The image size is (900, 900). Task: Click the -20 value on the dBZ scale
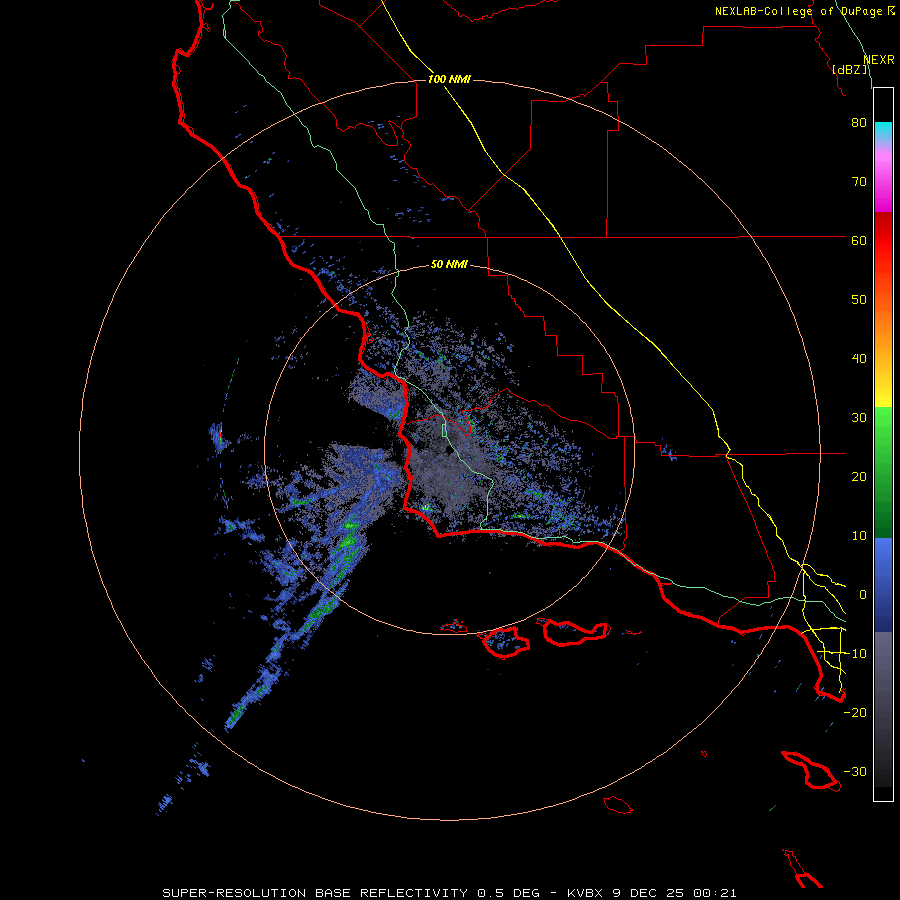pyautogui.click(x=855, y=712)
